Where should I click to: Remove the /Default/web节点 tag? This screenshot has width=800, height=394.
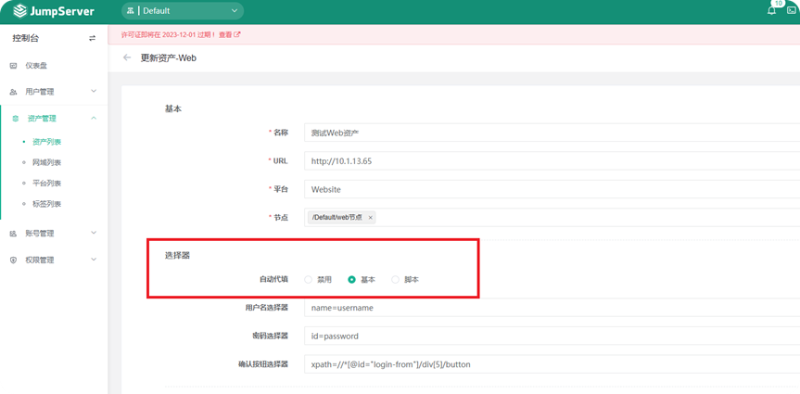point(370,217)
